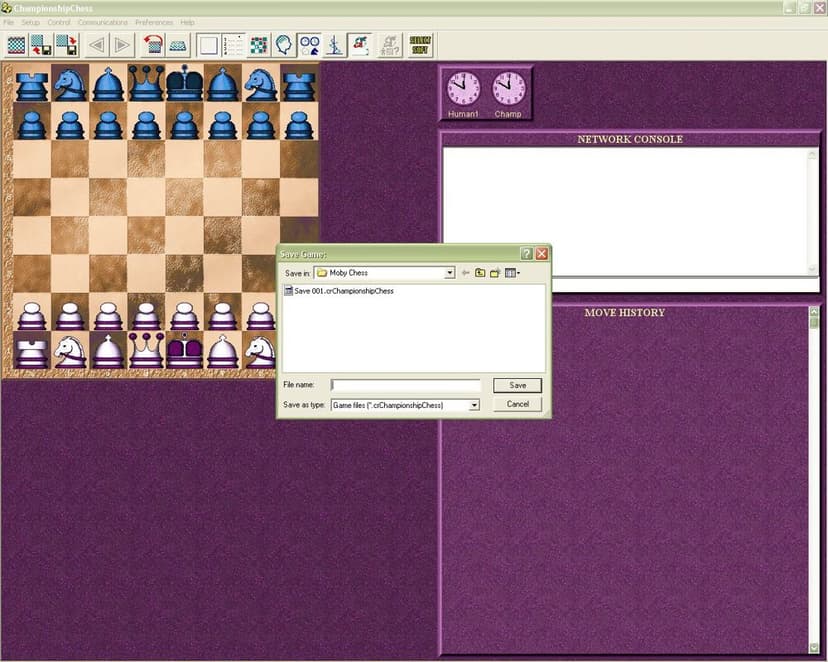The image size is (828, 662).
Task: Focus the File name input field
Action: (x=406, y=385)
